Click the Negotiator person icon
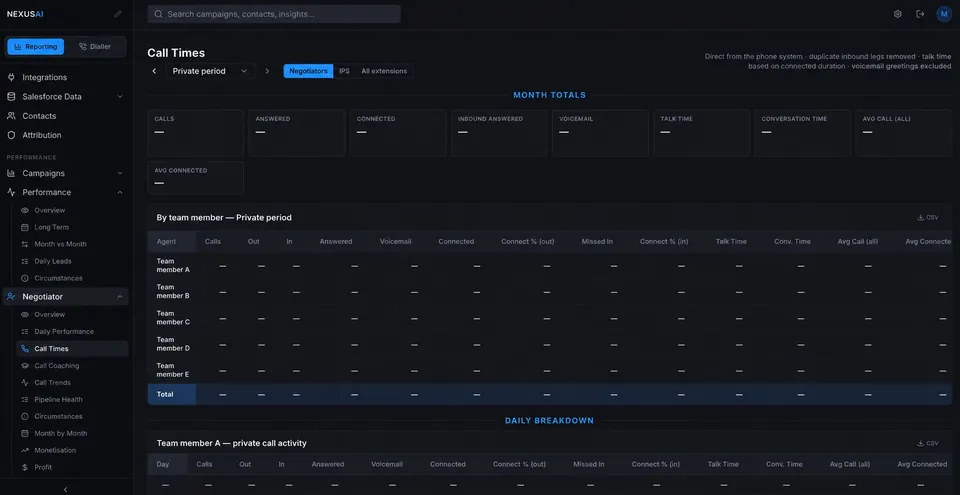Viewport: 960px width, 495px height. (x=11, y=297)
